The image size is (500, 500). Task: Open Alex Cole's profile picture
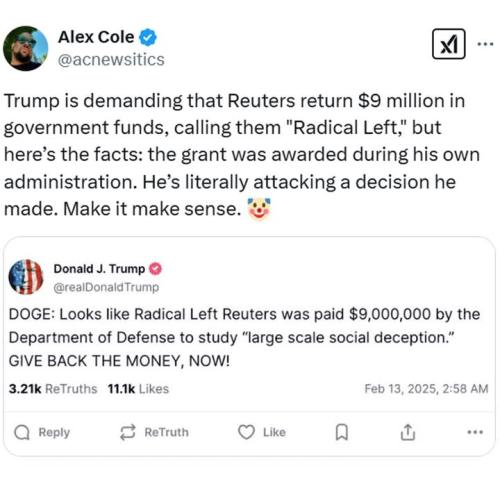(x=26, y=48)
